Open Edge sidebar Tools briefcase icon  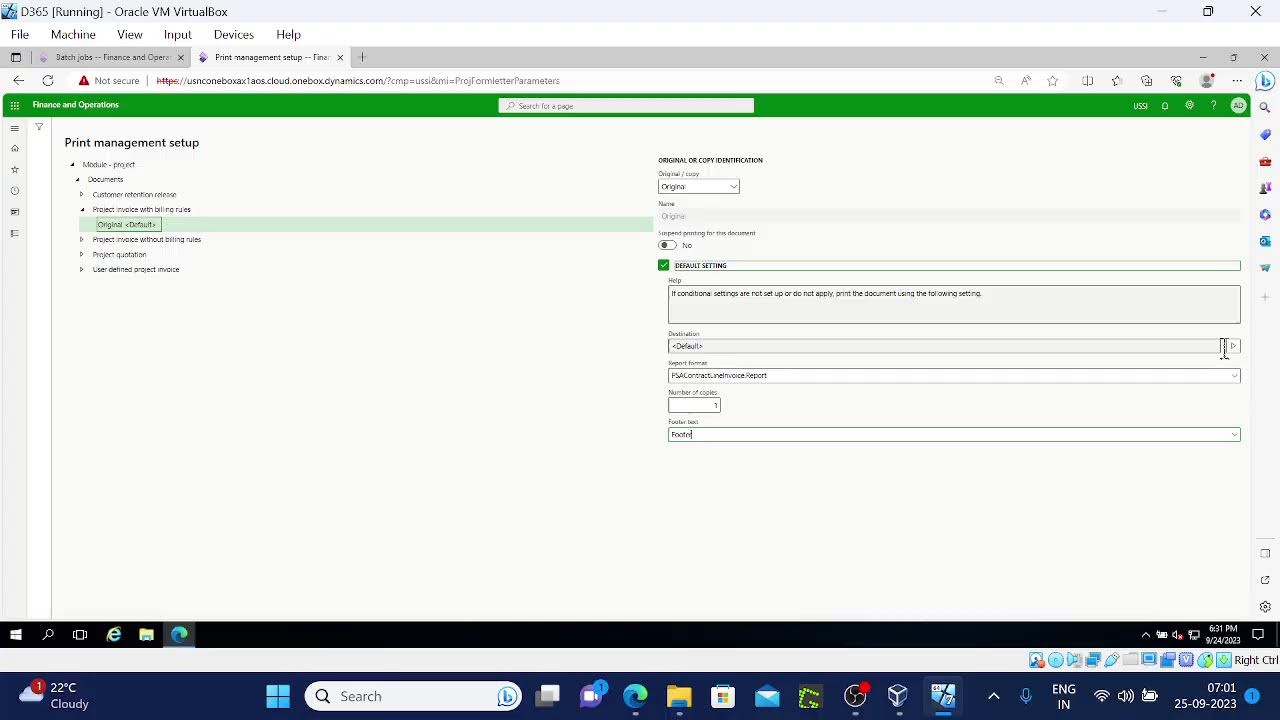1265,161
